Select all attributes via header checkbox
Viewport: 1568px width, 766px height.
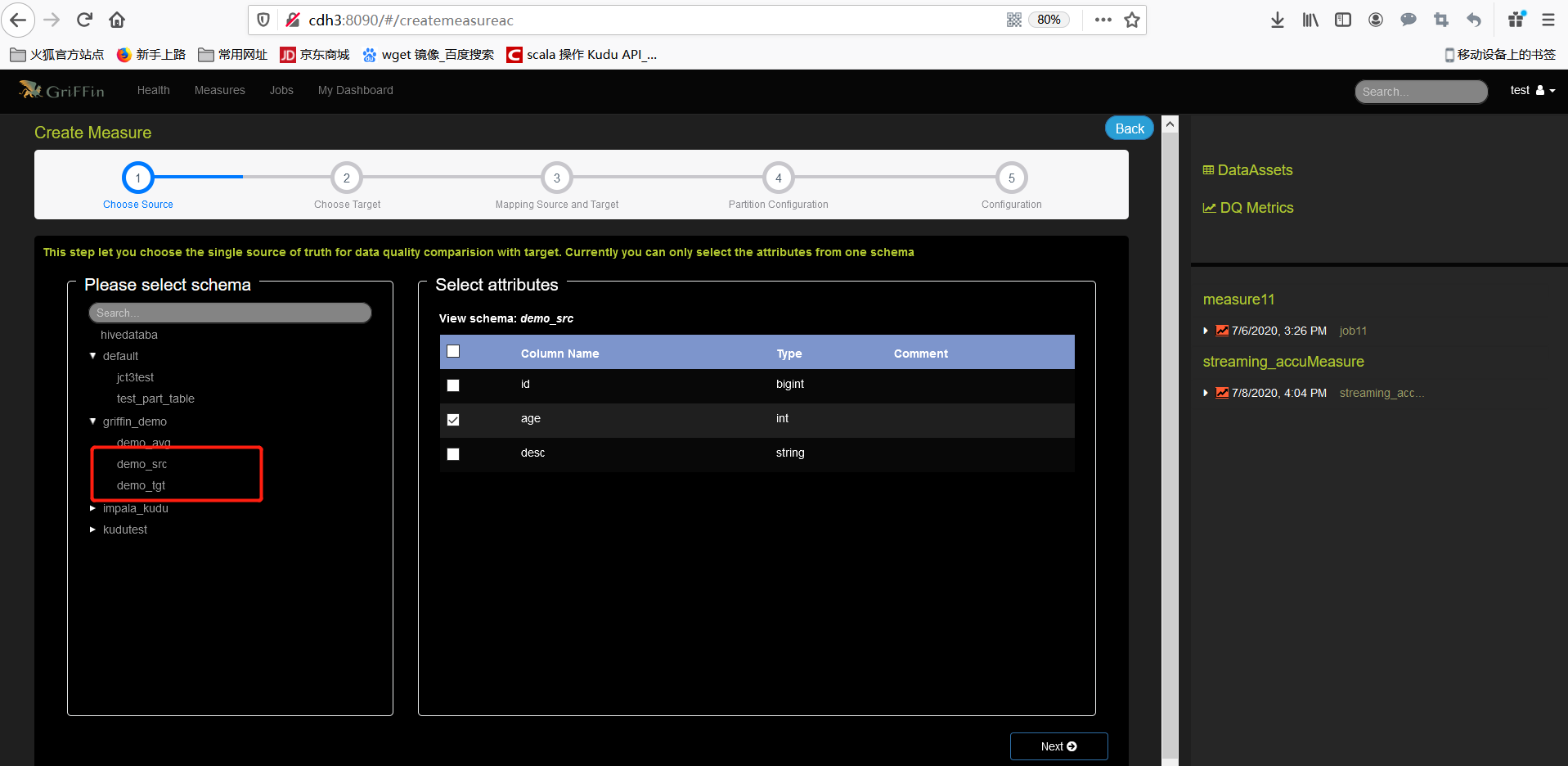pyautogui.click(x=453, y=350)
